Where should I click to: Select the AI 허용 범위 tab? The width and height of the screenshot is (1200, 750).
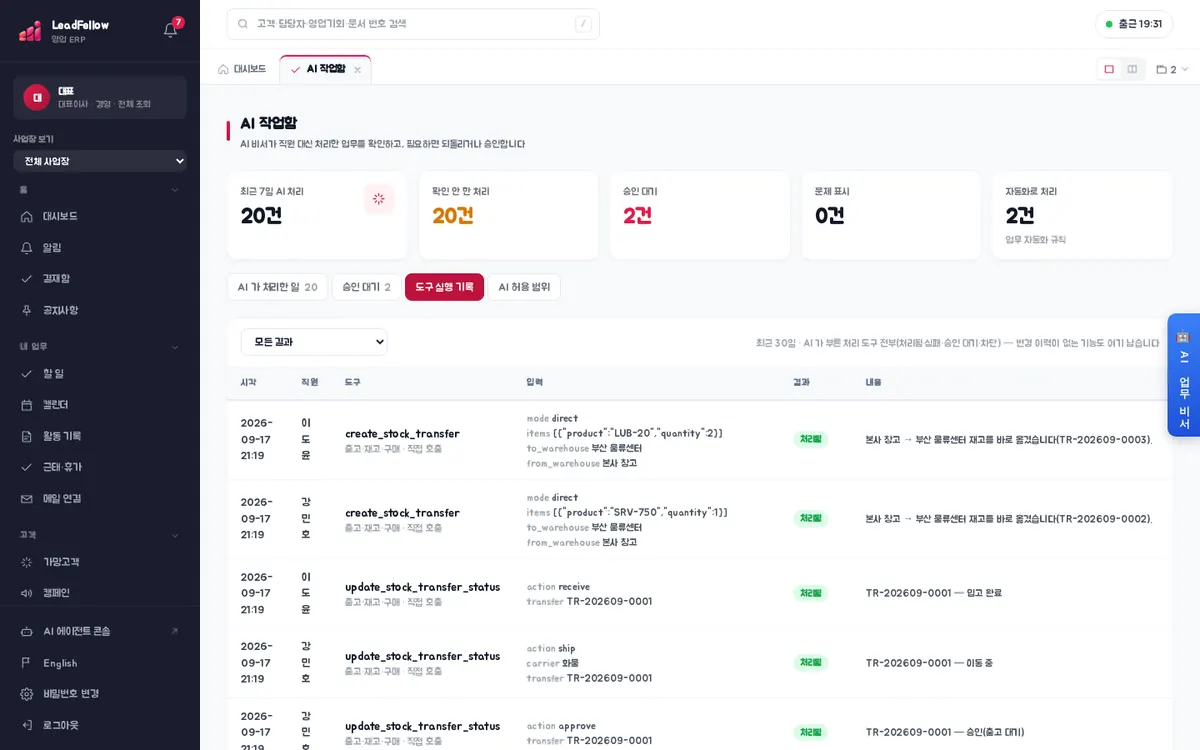[524, 287]
